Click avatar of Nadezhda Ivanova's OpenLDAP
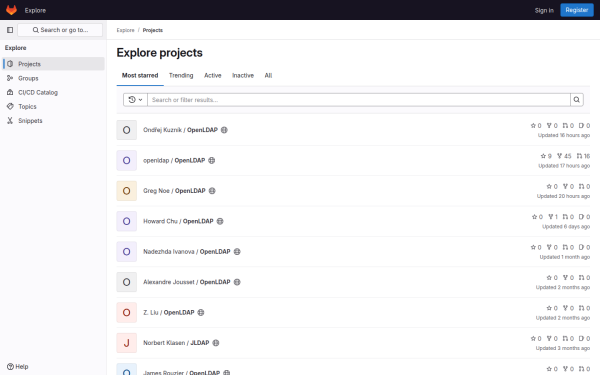The width and height of the screenshot is (600, 375). (x=127, y=251)
